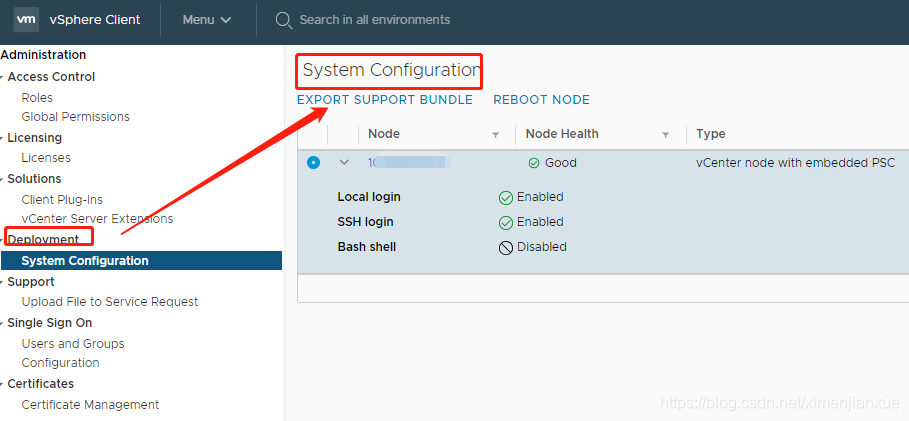
Task: Click the SSH login enabled checkmark icon
Action: point(506,223)
